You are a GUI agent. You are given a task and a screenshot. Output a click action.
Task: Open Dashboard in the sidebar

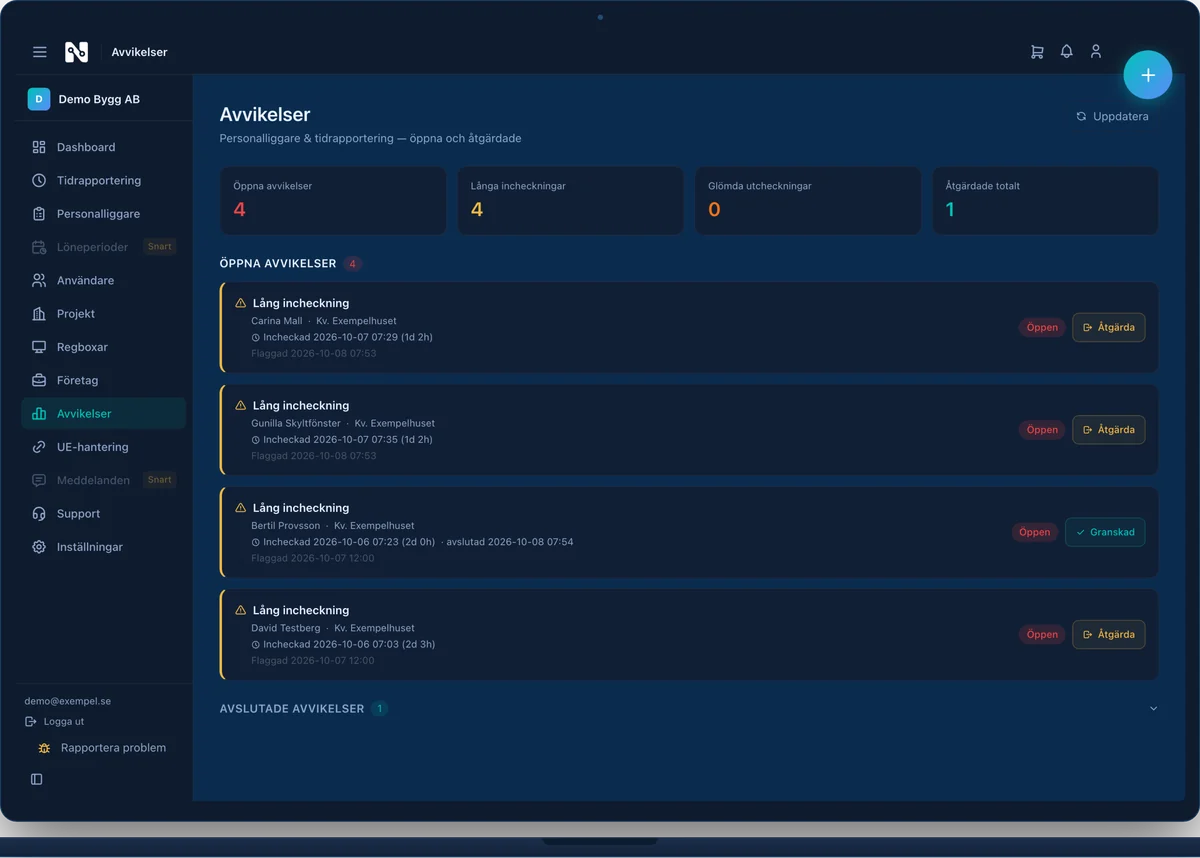(x=103, y=147)
